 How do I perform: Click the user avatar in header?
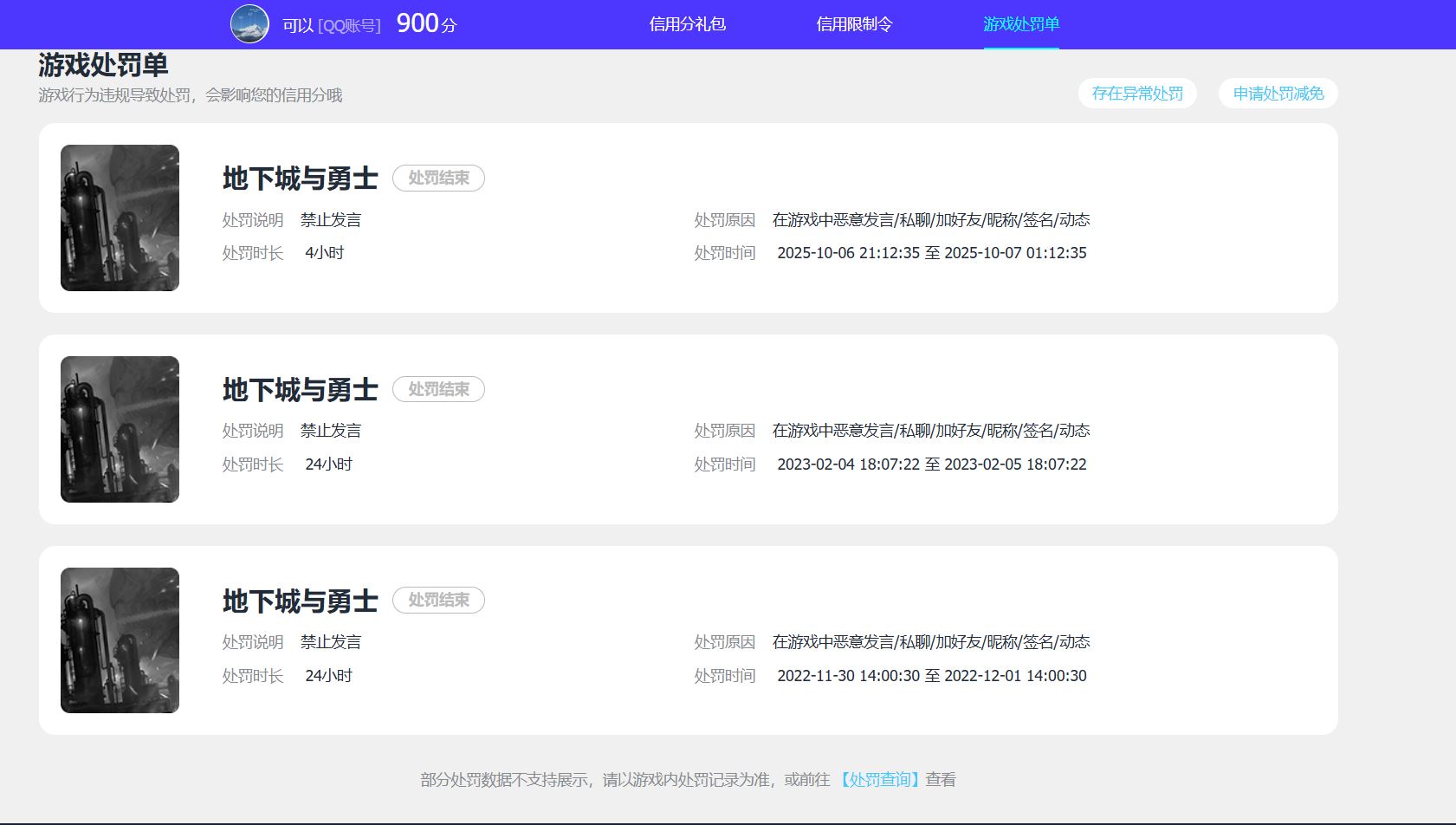point(249,24)
